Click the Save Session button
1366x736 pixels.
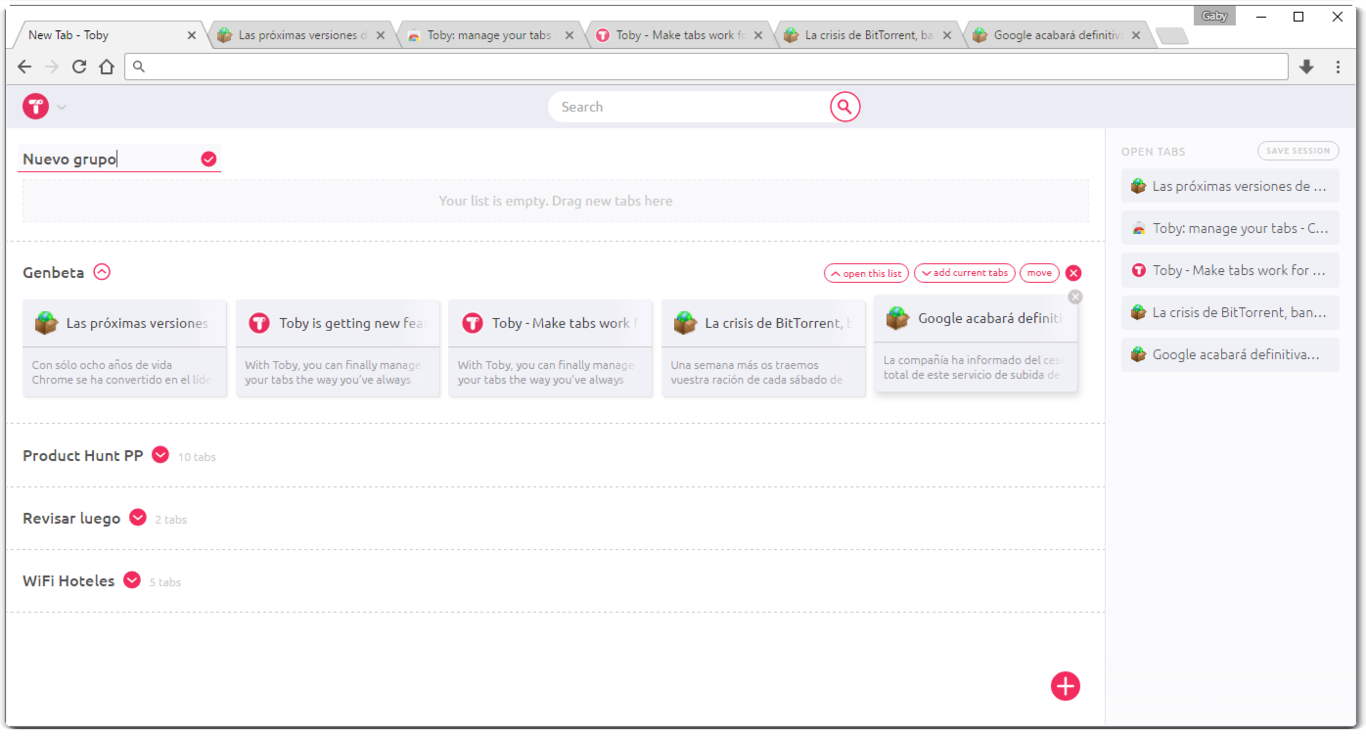point(1298,151)
